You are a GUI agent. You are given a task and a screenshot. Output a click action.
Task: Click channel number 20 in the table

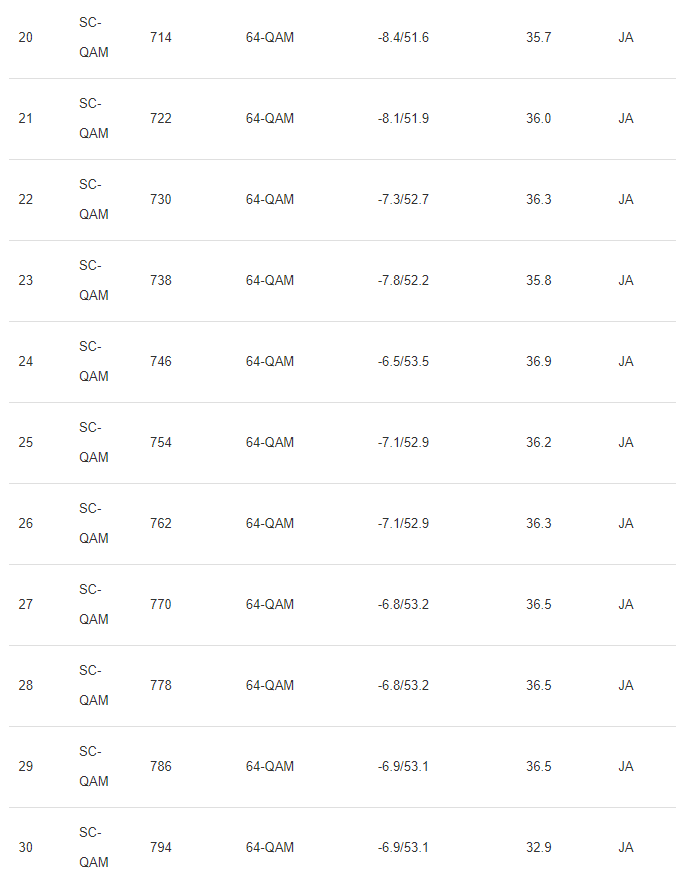25,37
